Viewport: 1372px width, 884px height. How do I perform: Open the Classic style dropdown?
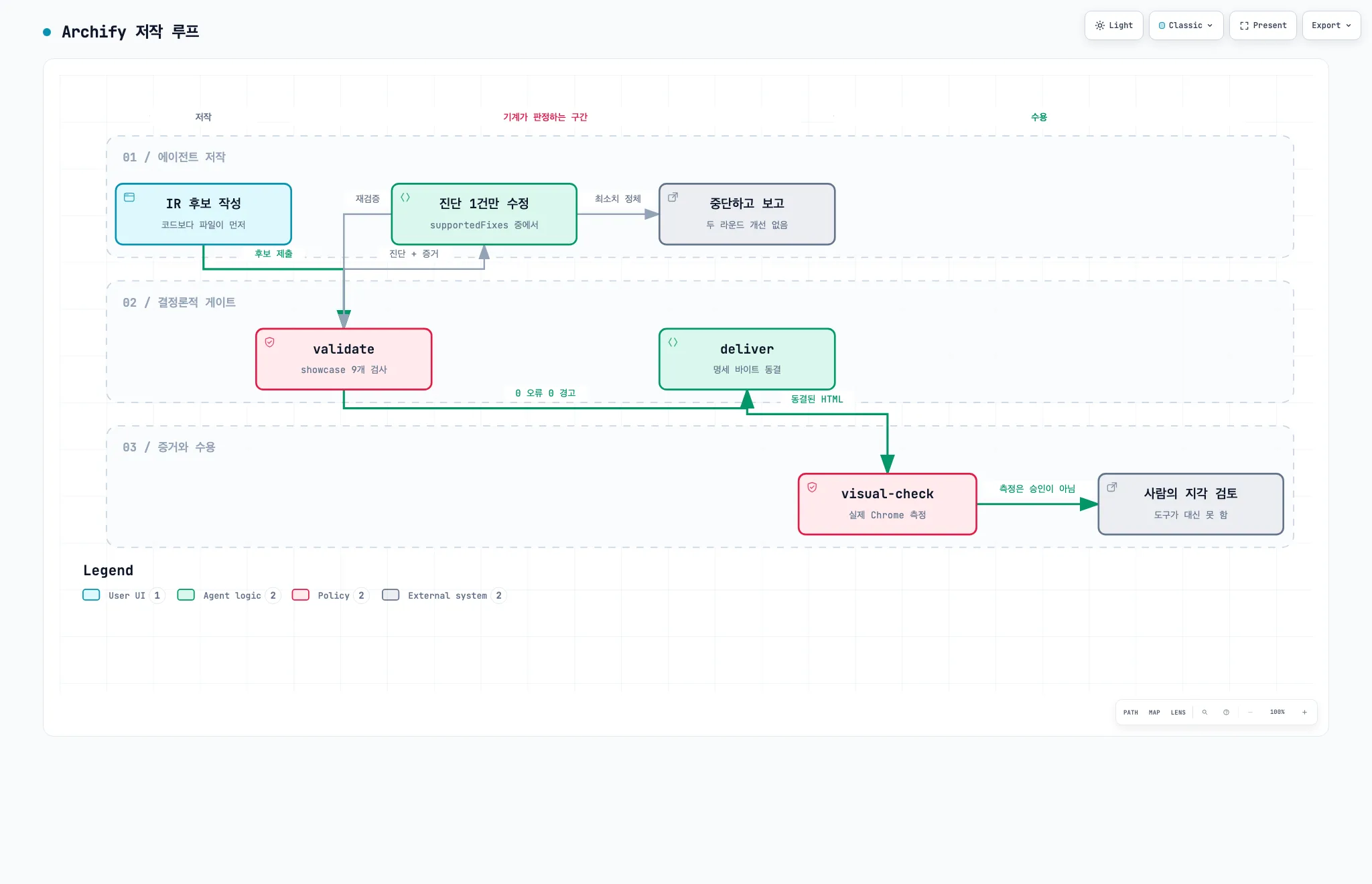pos(1186,25)
